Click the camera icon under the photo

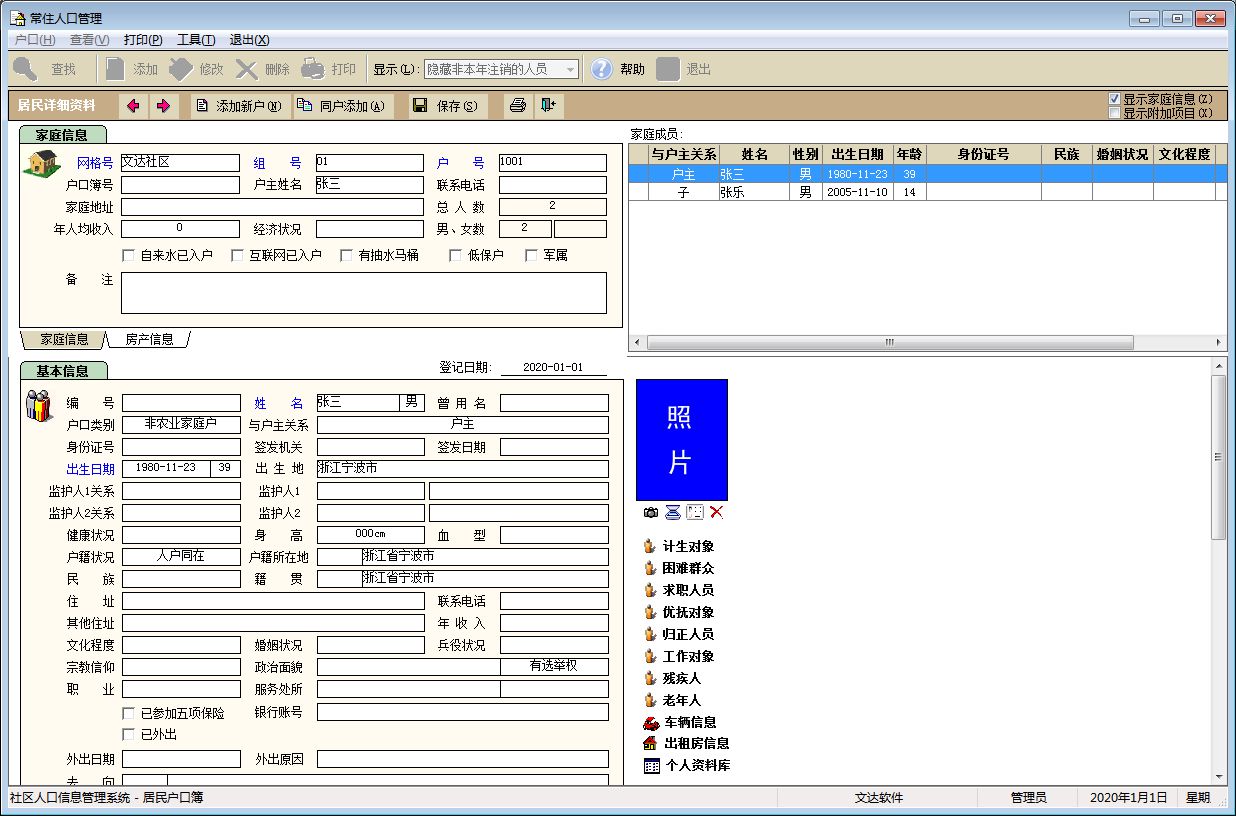tap(651, 512)
